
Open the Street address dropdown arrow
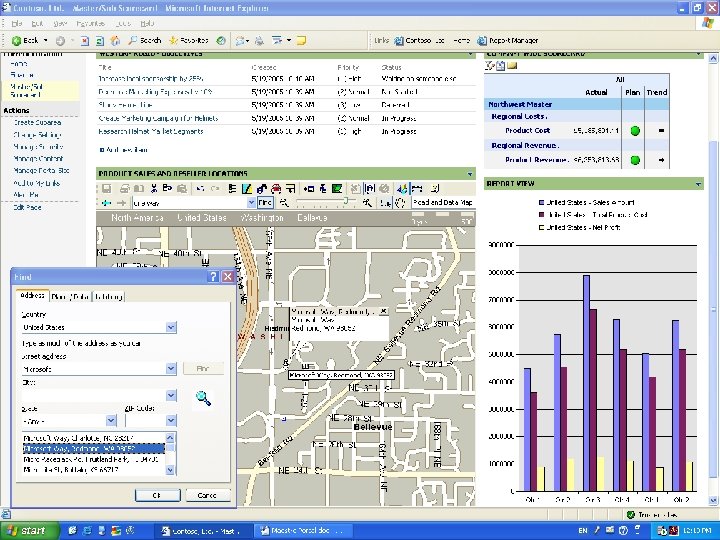pyautogui.click(x=171, y=368)
